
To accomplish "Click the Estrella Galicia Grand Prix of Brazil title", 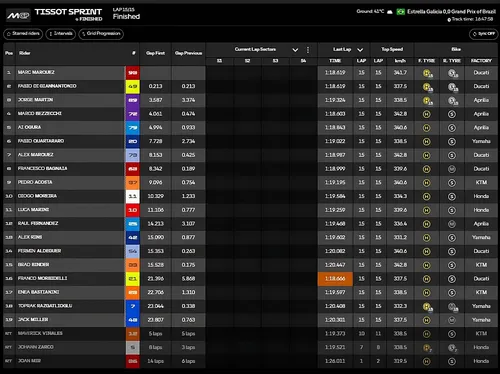I will click(451, 12).
